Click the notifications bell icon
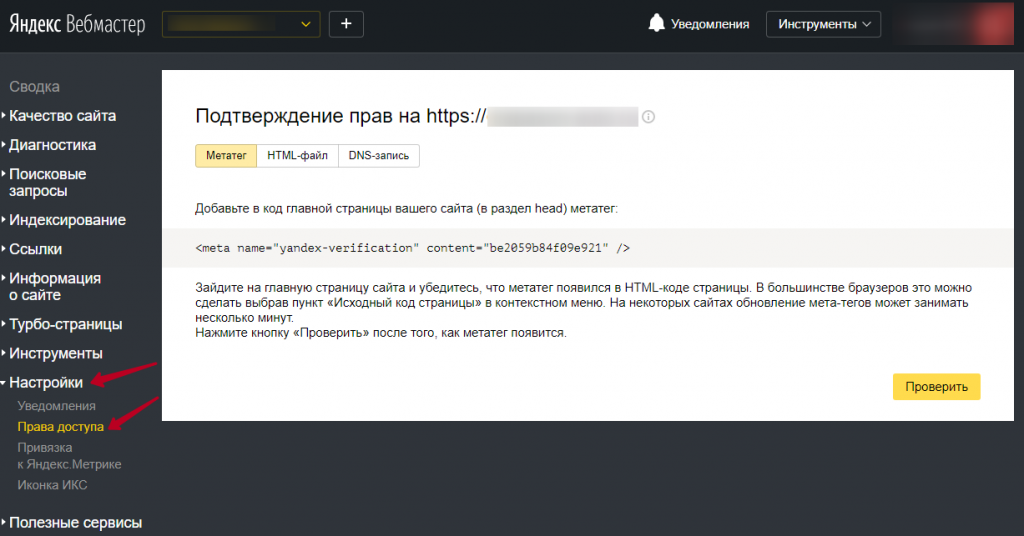The image size is (1024, 536). [656, 24]
